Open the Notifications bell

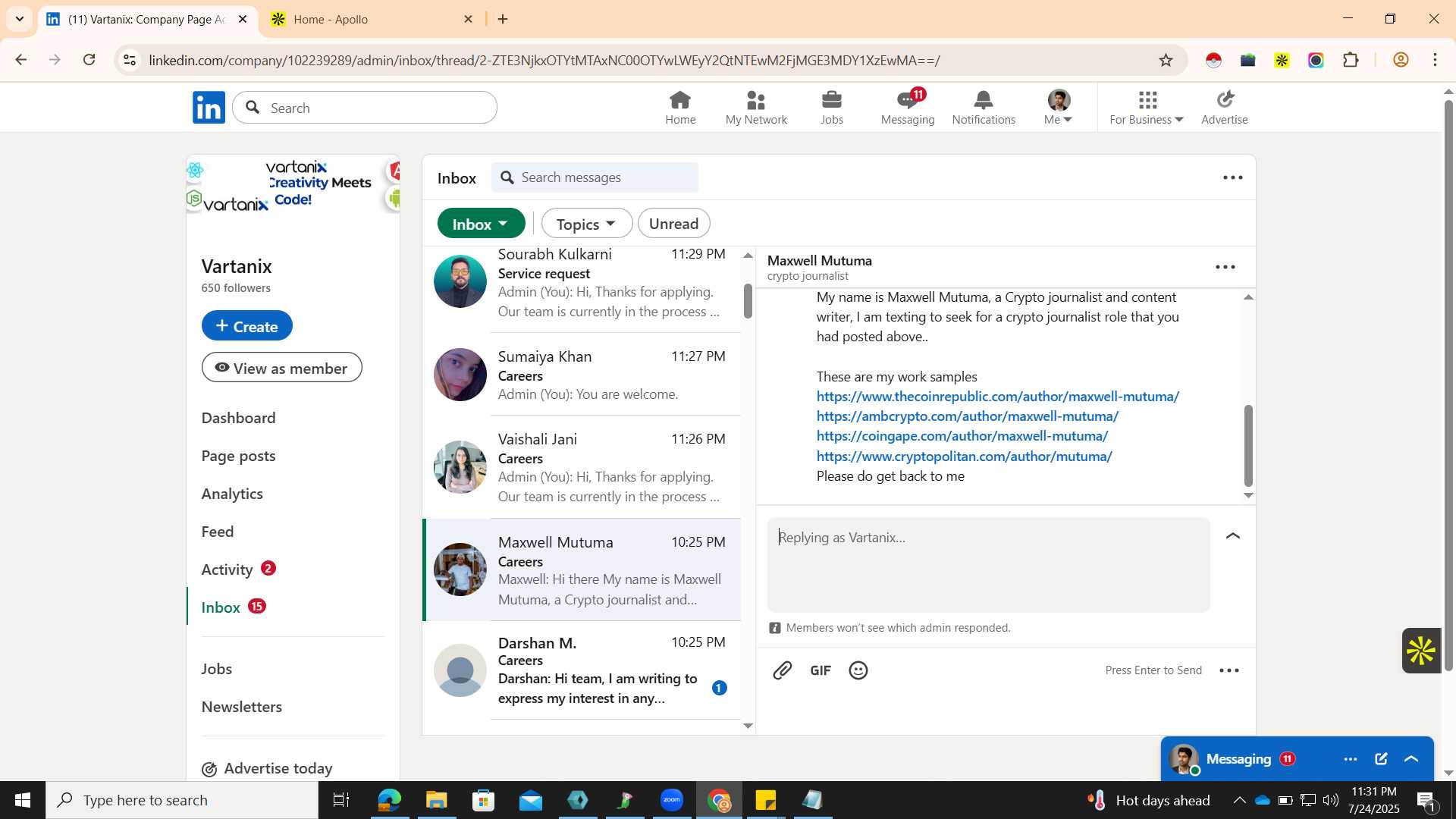(984, 108)
